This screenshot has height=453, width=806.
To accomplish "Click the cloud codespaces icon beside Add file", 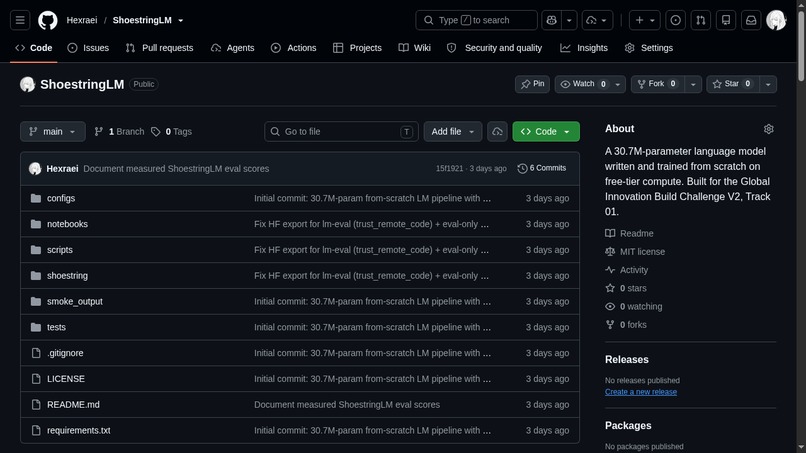I will [497, 132].
